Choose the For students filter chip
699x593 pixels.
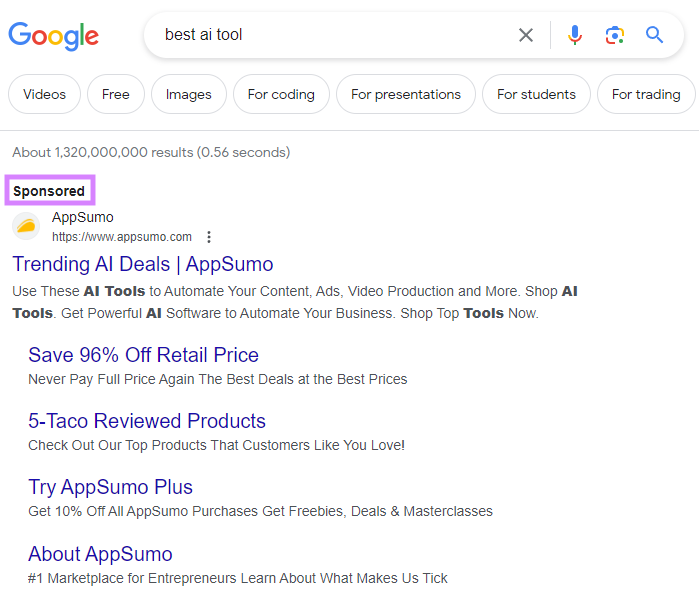click(x=536, y=94)
